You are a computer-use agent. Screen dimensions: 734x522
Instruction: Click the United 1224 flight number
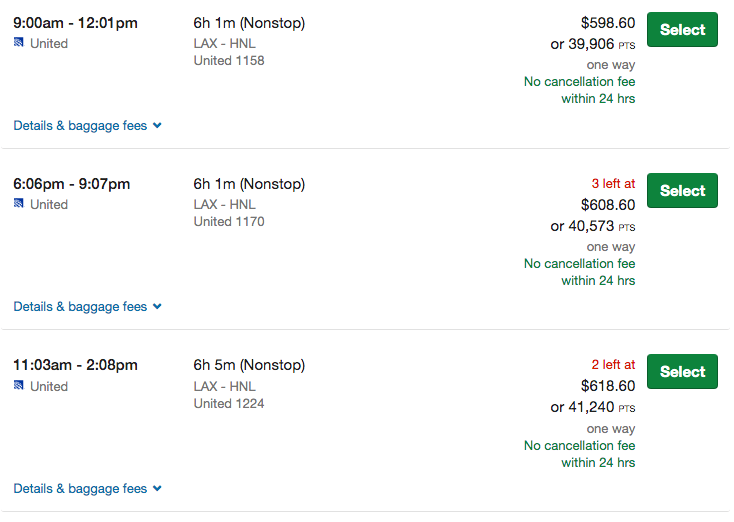point(229,404)
